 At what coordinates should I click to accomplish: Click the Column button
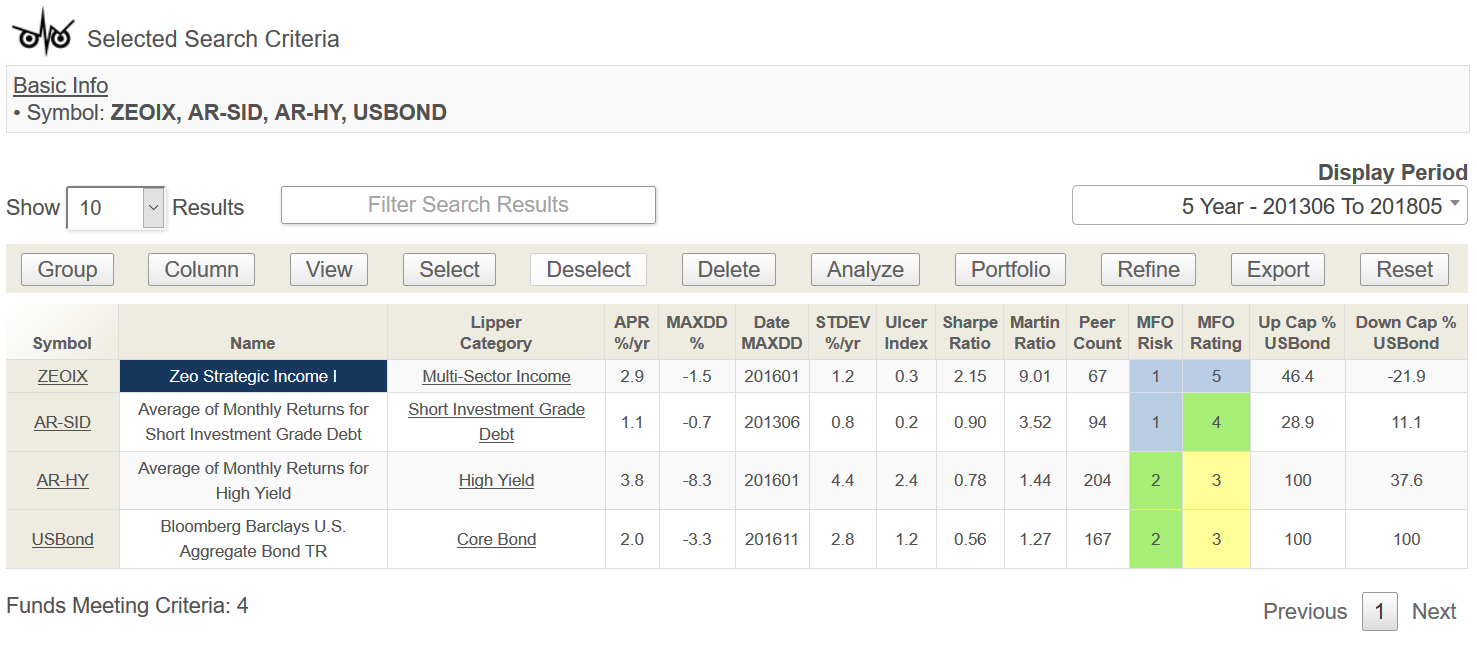(x=201, y=269)
